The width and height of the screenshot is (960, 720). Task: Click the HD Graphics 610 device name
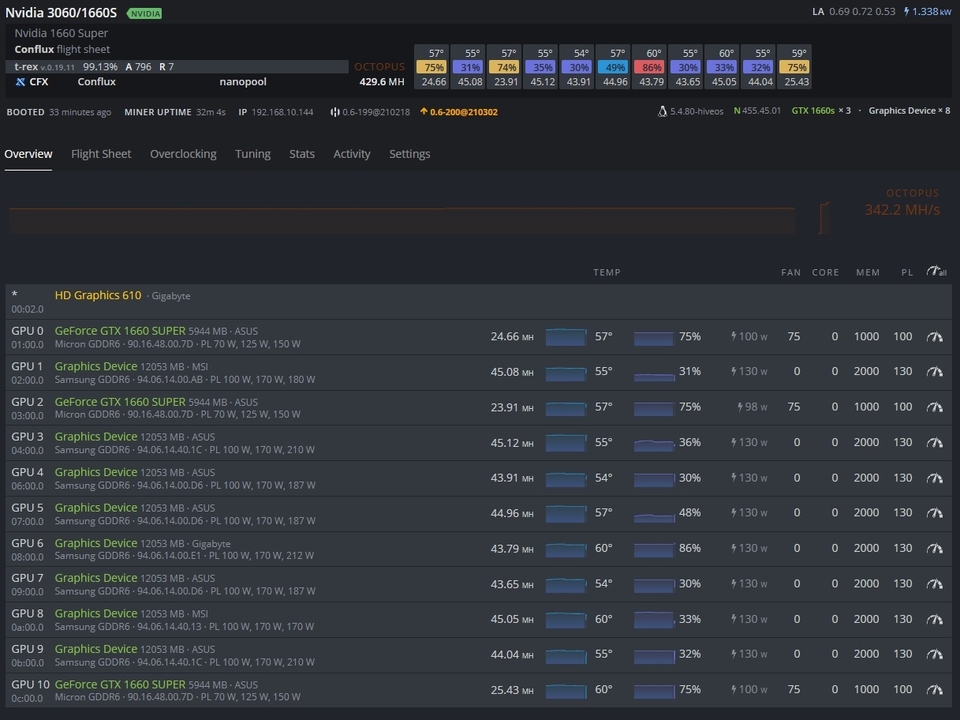(x=98, y=296)
